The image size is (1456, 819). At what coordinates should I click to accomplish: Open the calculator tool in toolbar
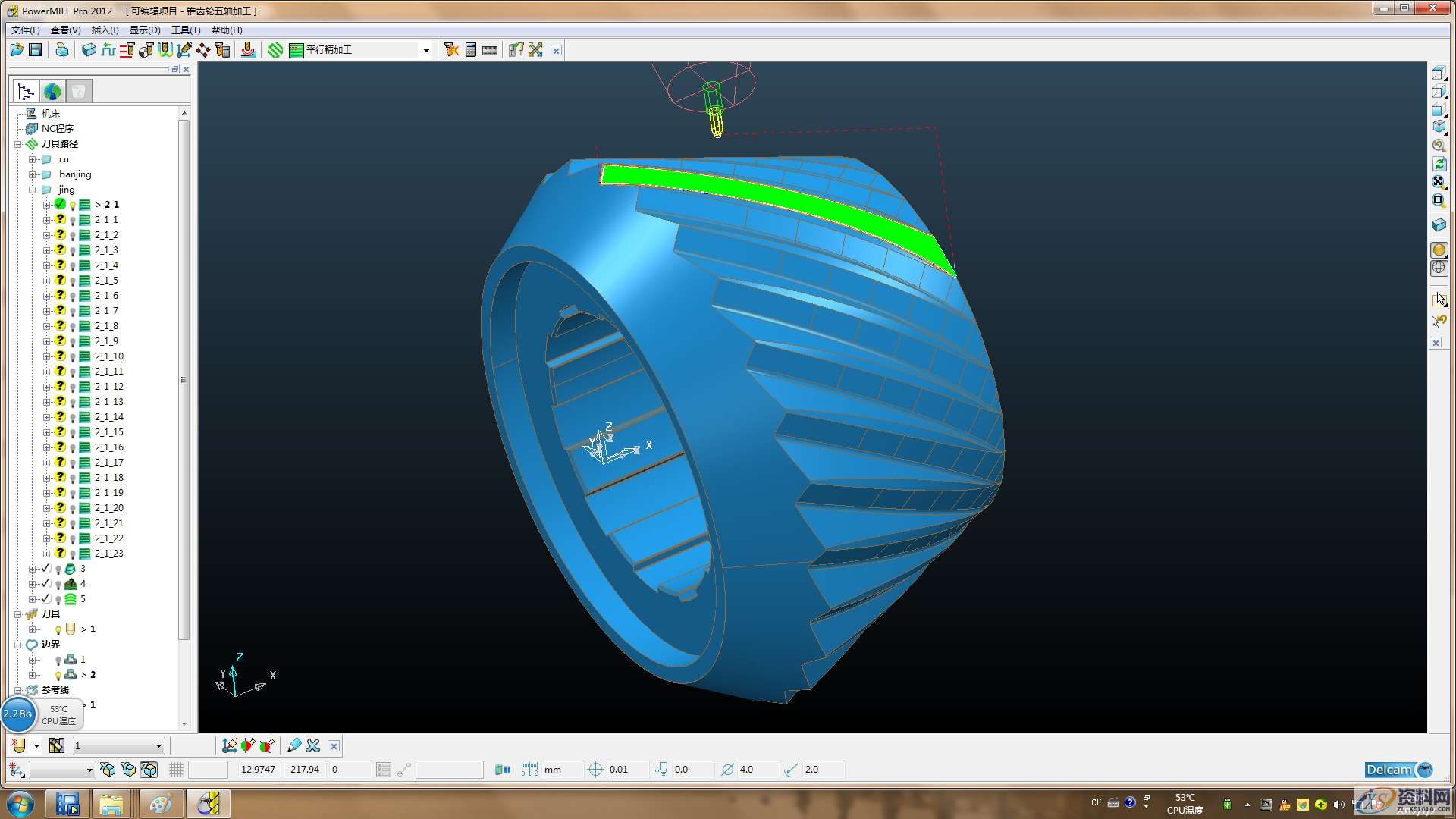tap(471, 50)
